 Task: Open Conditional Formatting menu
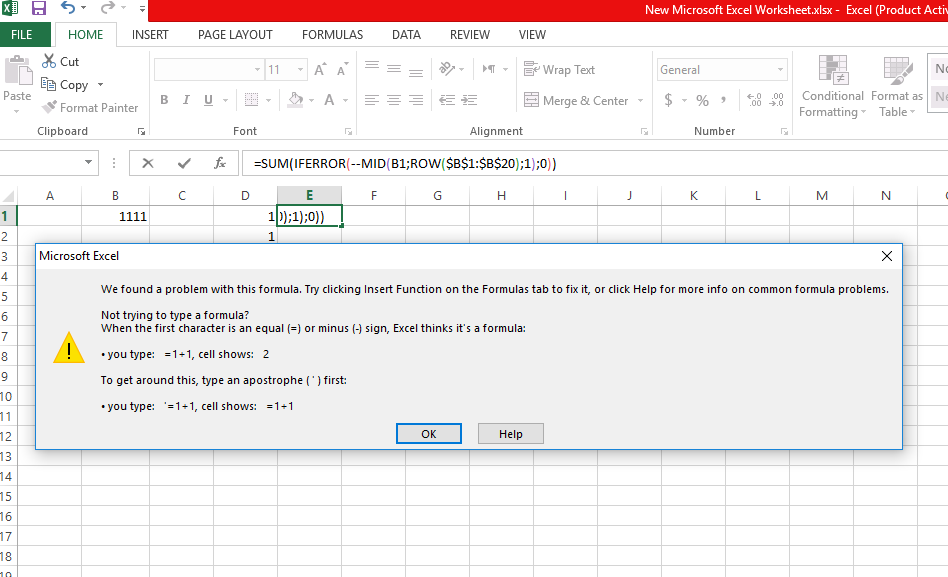coord(833,86)
